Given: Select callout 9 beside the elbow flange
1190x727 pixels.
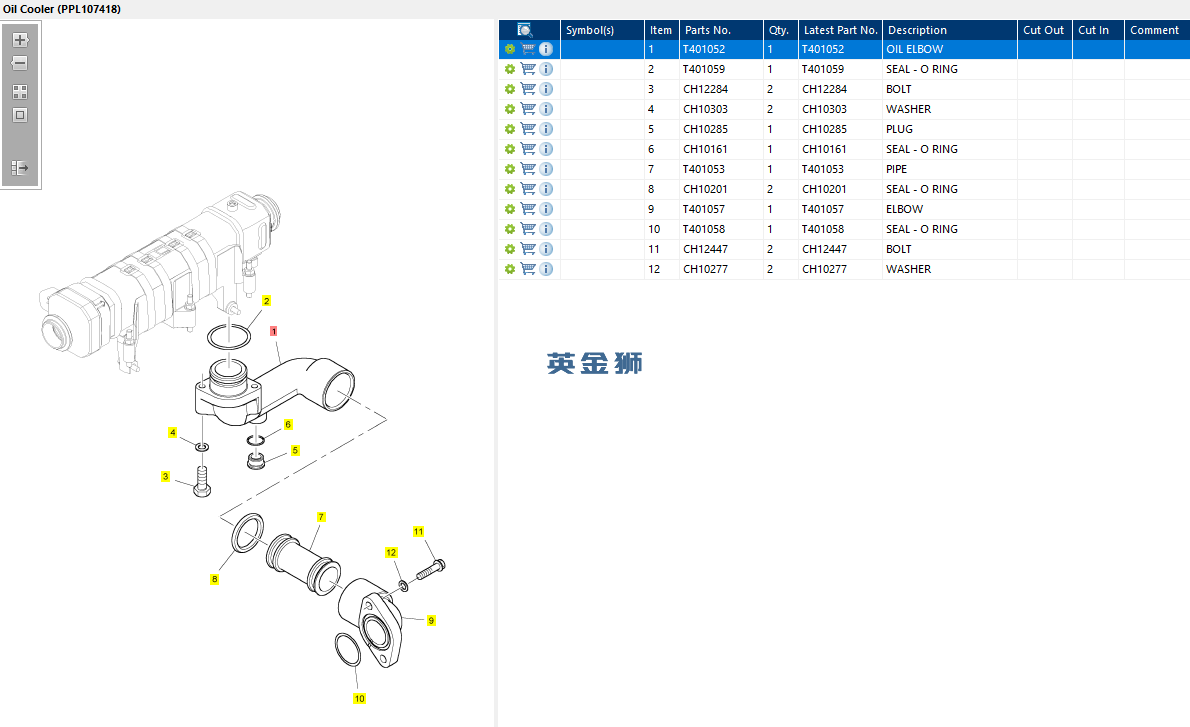Looking at the screenshot, I should [431, 620].
